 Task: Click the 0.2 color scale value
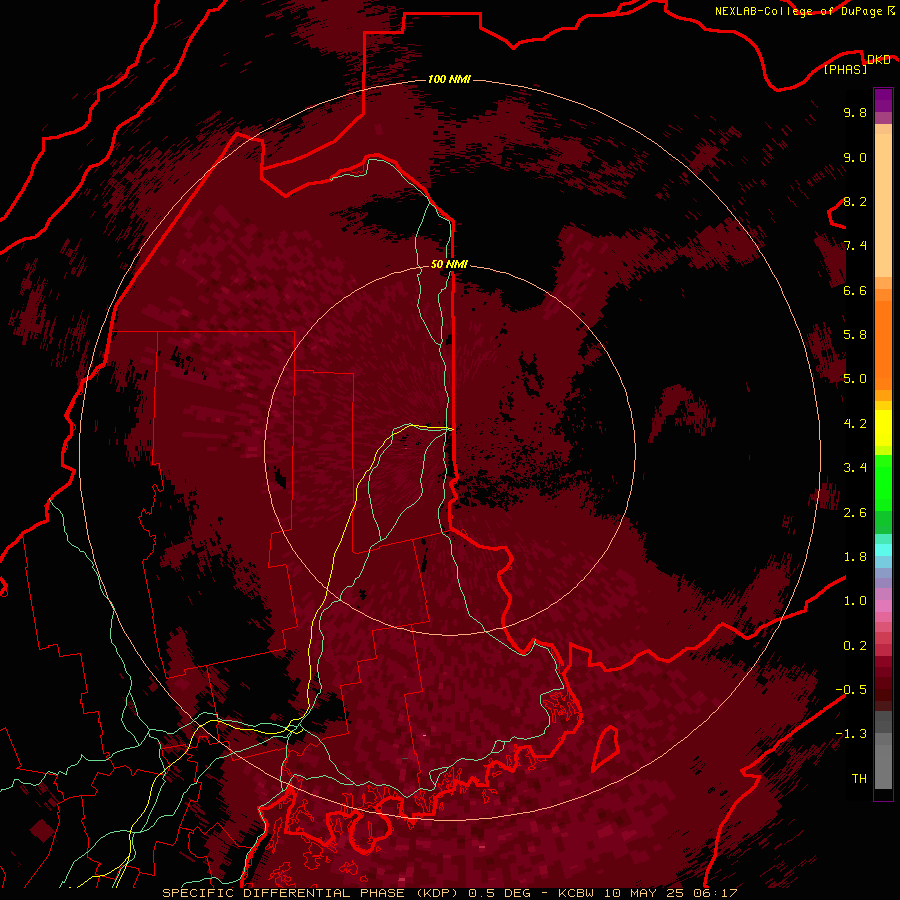click(855, 646)
